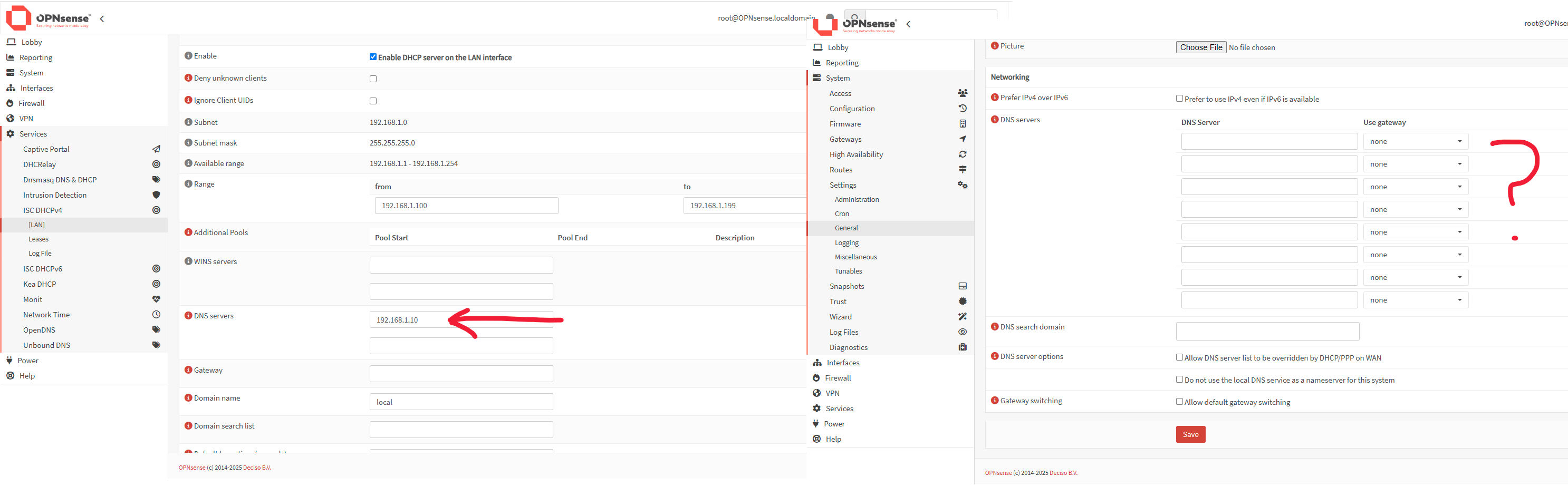Click Monit heartbeat icon

point(157,299)
